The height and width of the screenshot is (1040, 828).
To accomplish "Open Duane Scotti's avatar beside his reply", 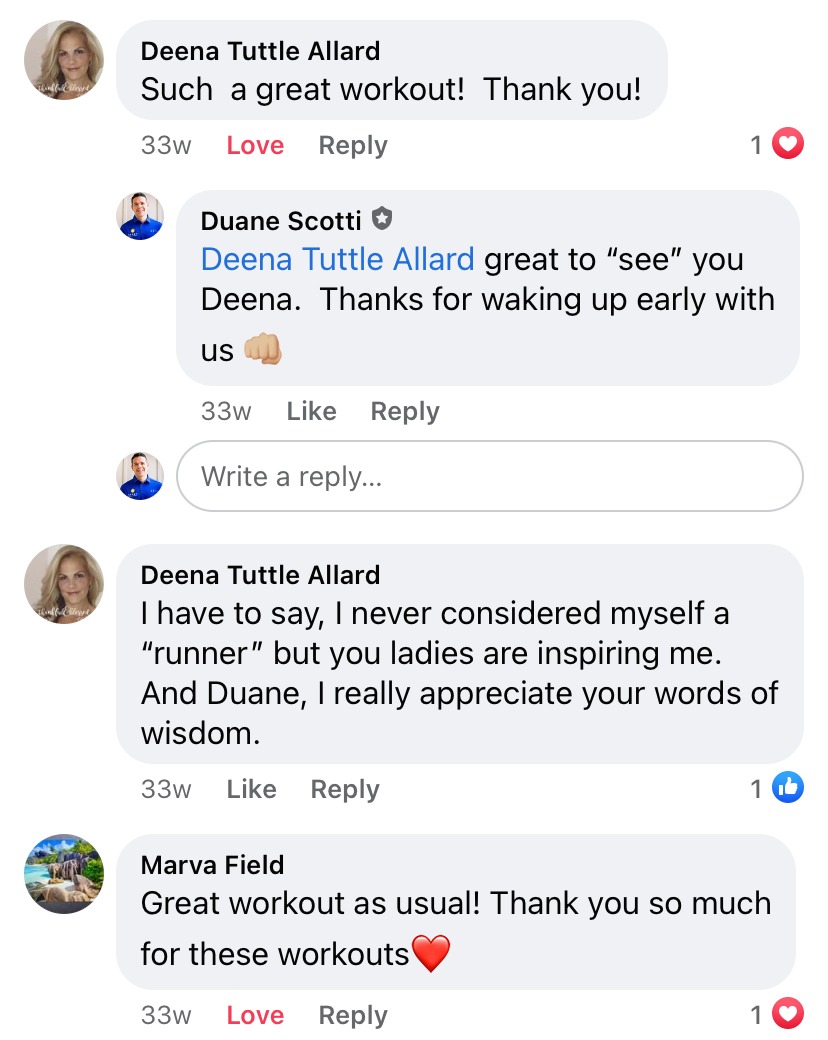I will (x=141, y=215).
